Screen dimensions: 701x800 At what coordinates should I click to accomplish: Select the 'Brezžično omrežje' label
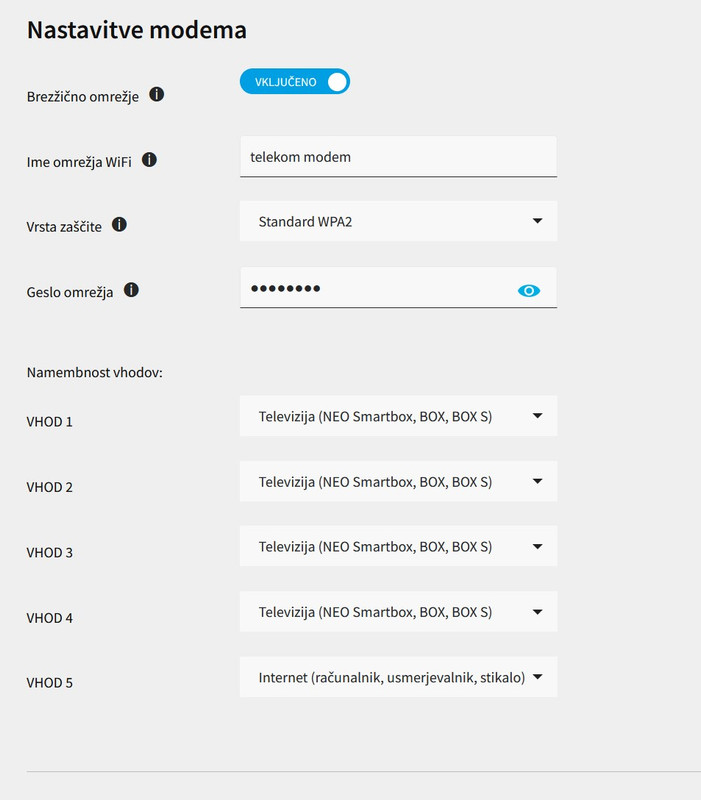[83, 96]
